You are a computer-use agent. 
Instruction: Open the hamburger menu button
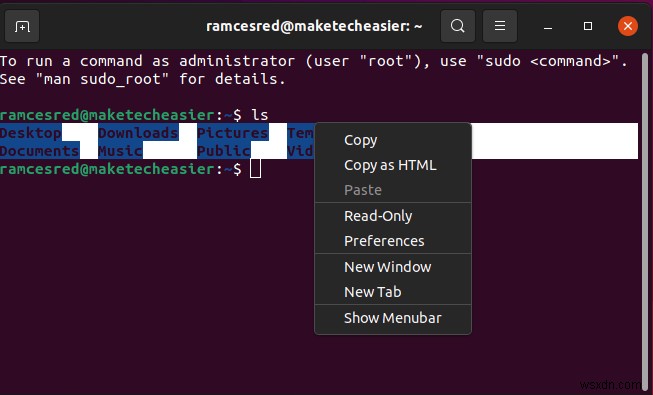coord(500,26)
